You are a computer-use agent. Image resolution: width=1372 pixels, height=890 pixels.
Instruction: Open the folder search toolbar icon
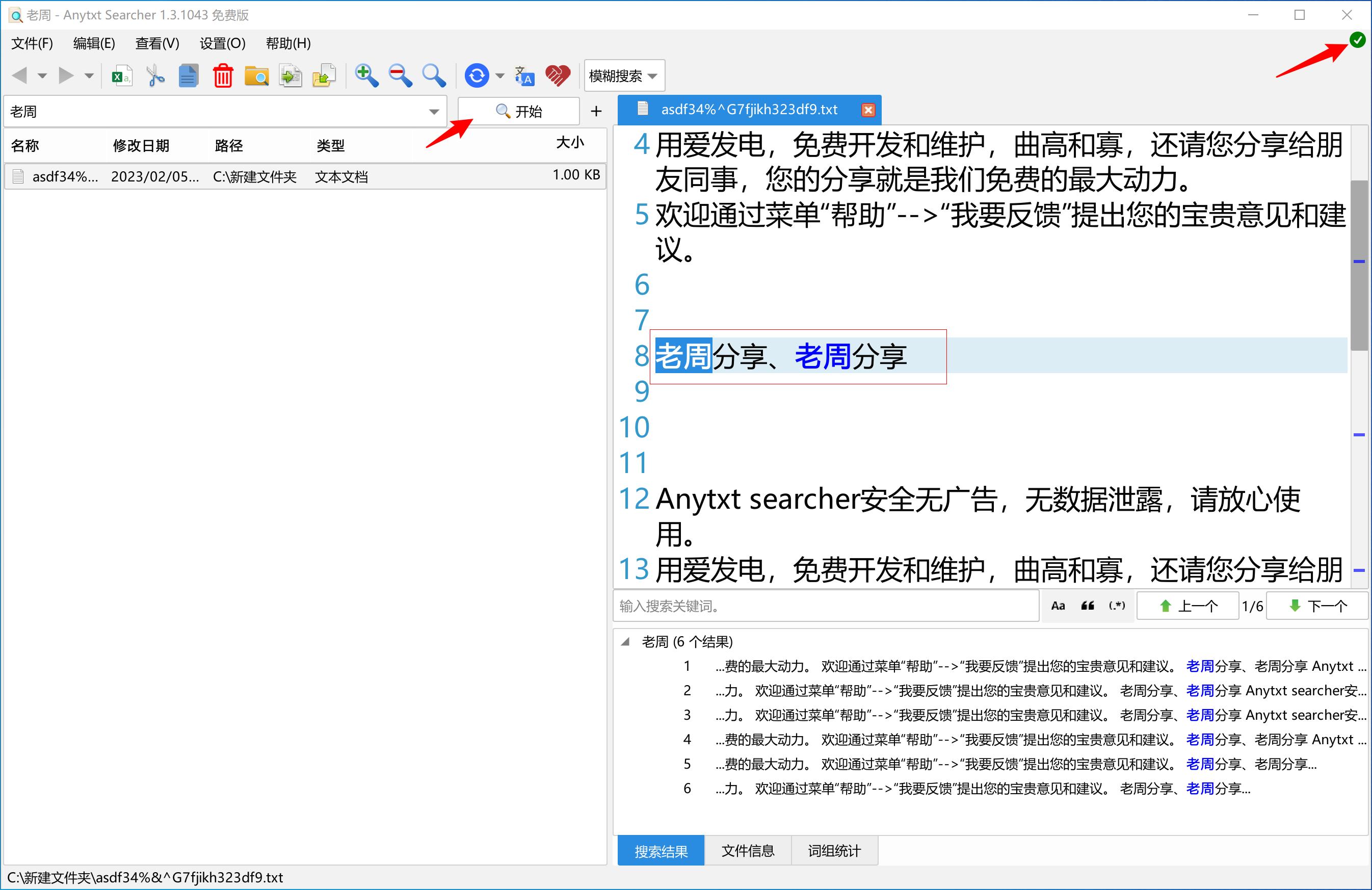[x=256, y=75]
